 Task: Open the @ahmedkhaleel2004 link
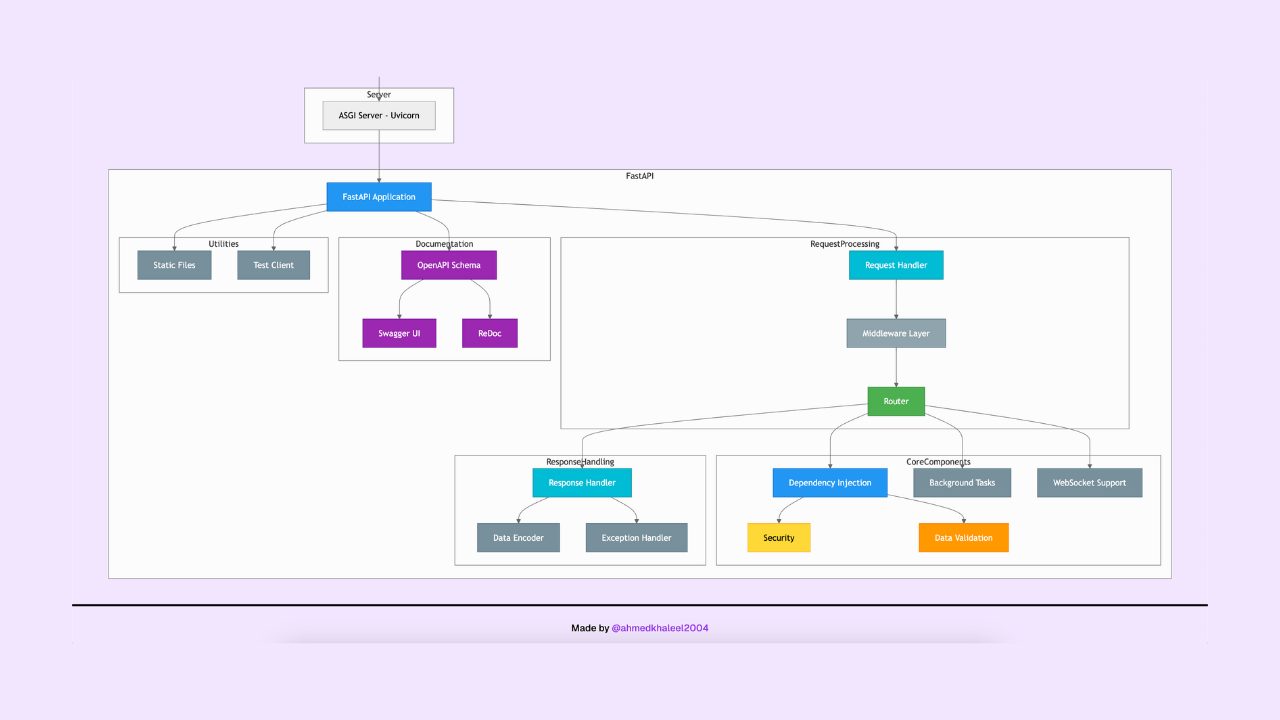[x=661, y=627]
